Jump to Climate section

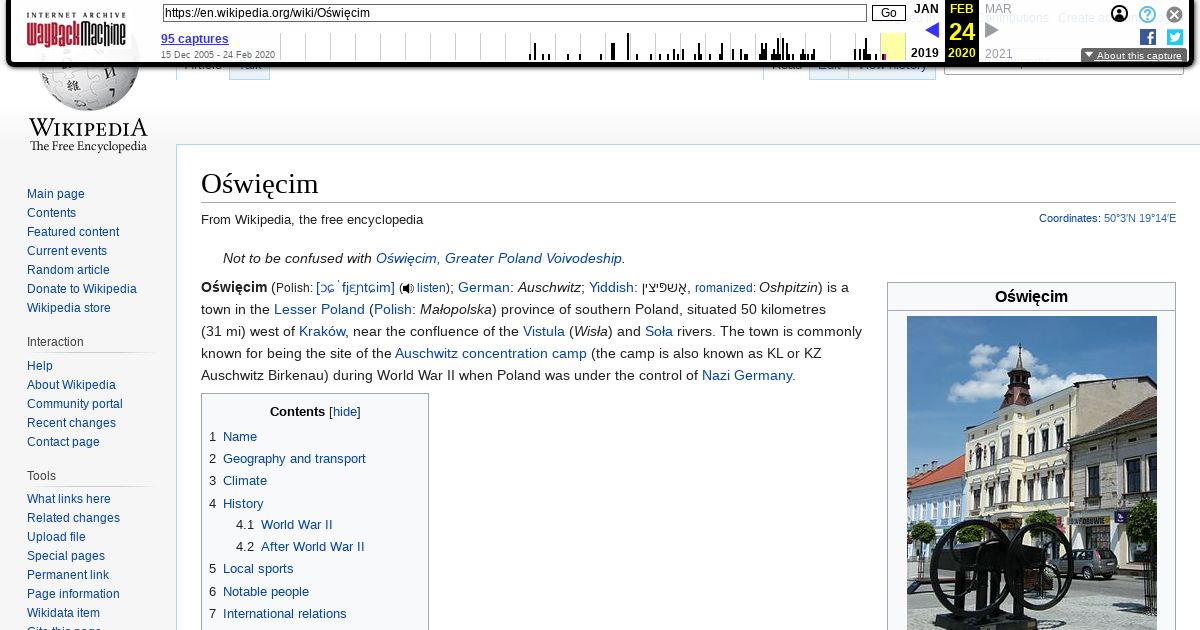[x=245, y=481]
